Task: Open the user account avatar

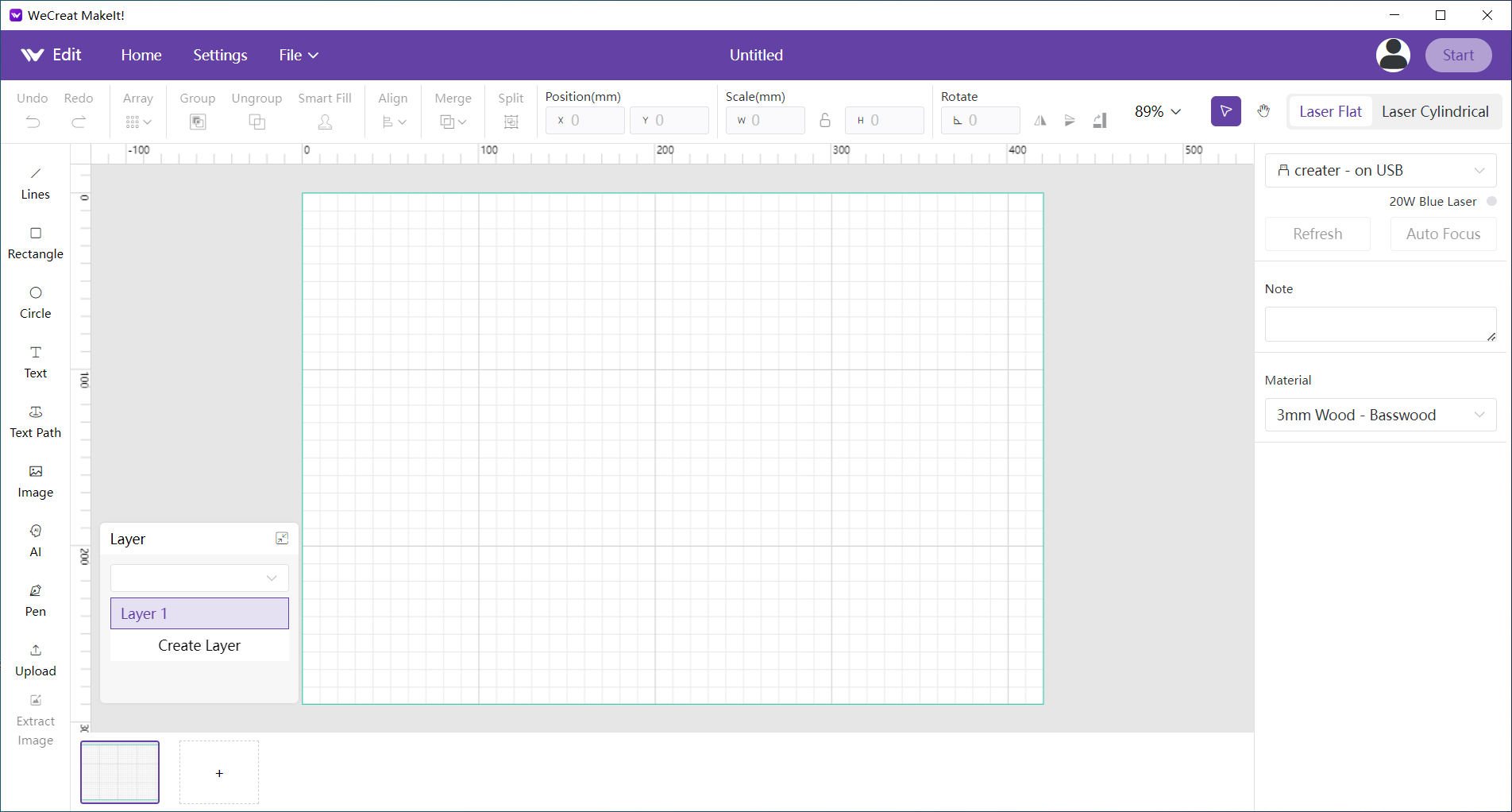Action: pyautogui.click(x=1392, y=55)
